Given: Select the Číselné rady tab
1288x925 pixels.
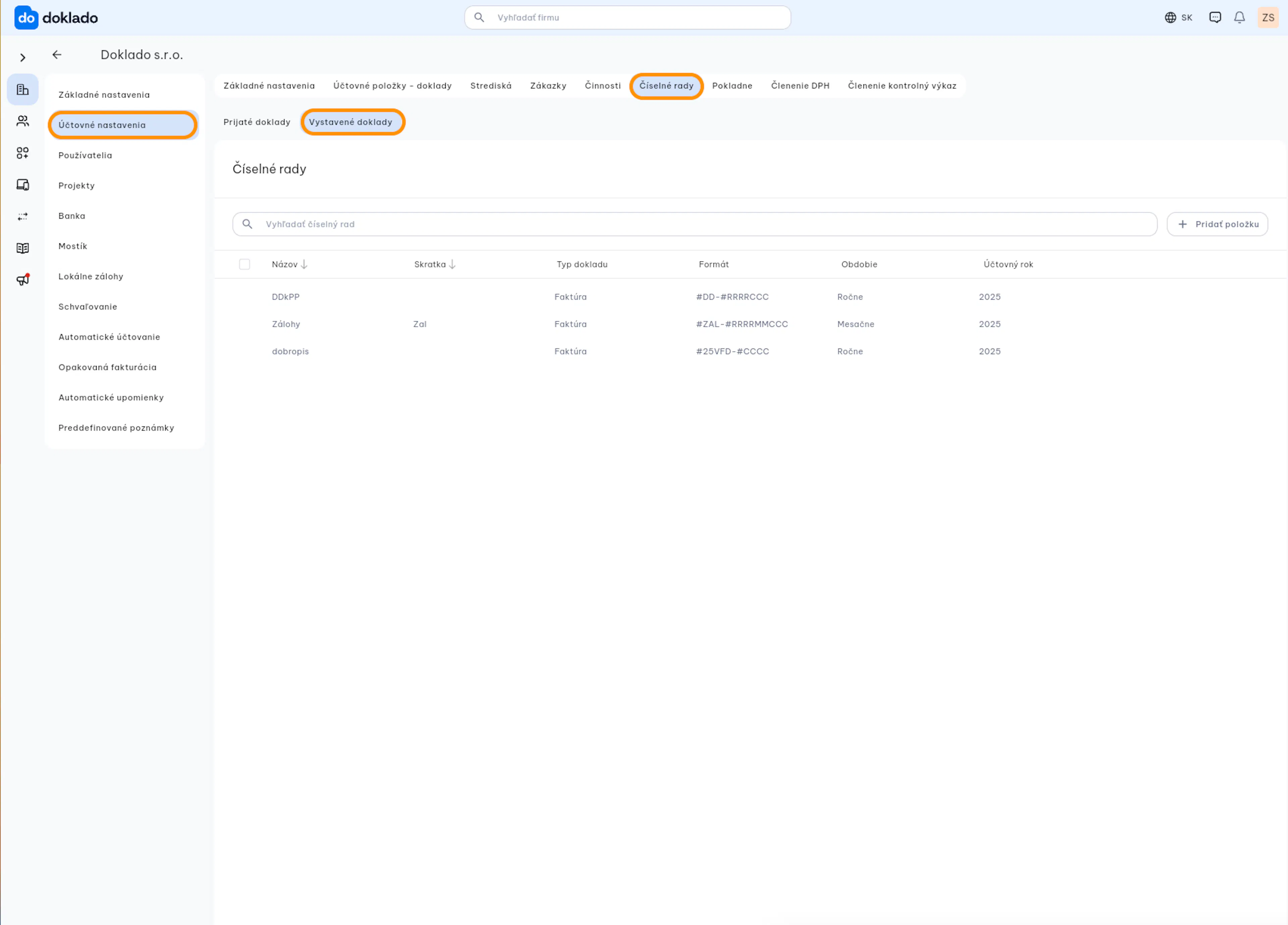Looking at the screenshot, I should pos(666,86).
